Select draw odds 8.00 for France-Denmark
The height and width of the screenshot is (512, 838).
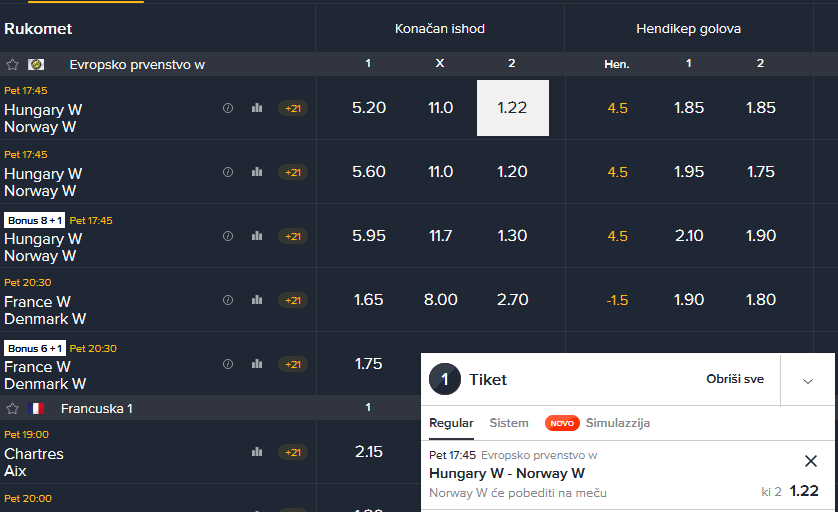pyautogui.click(x=440, y=300)
